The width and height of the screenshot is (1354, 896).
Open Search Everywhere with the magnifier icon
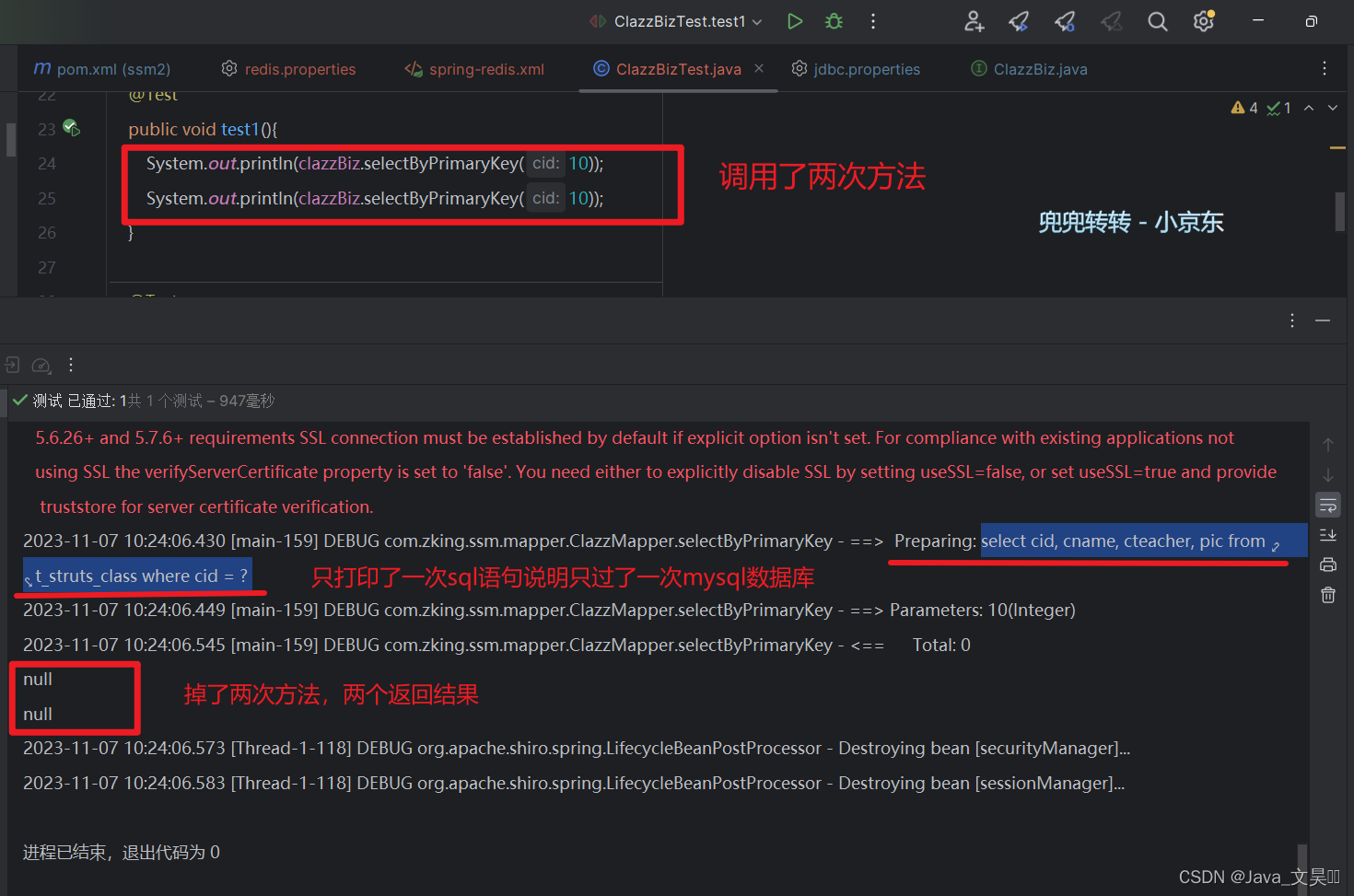click(1157, 20)
